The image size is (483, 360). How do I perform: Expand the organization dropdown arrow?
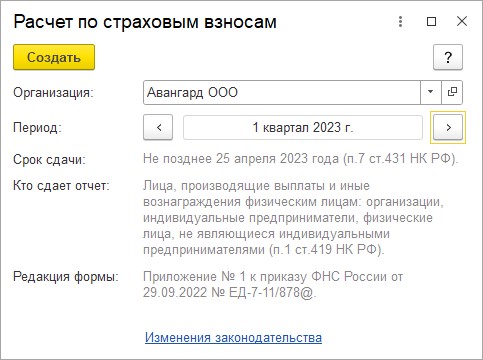(x=430, y=92)
